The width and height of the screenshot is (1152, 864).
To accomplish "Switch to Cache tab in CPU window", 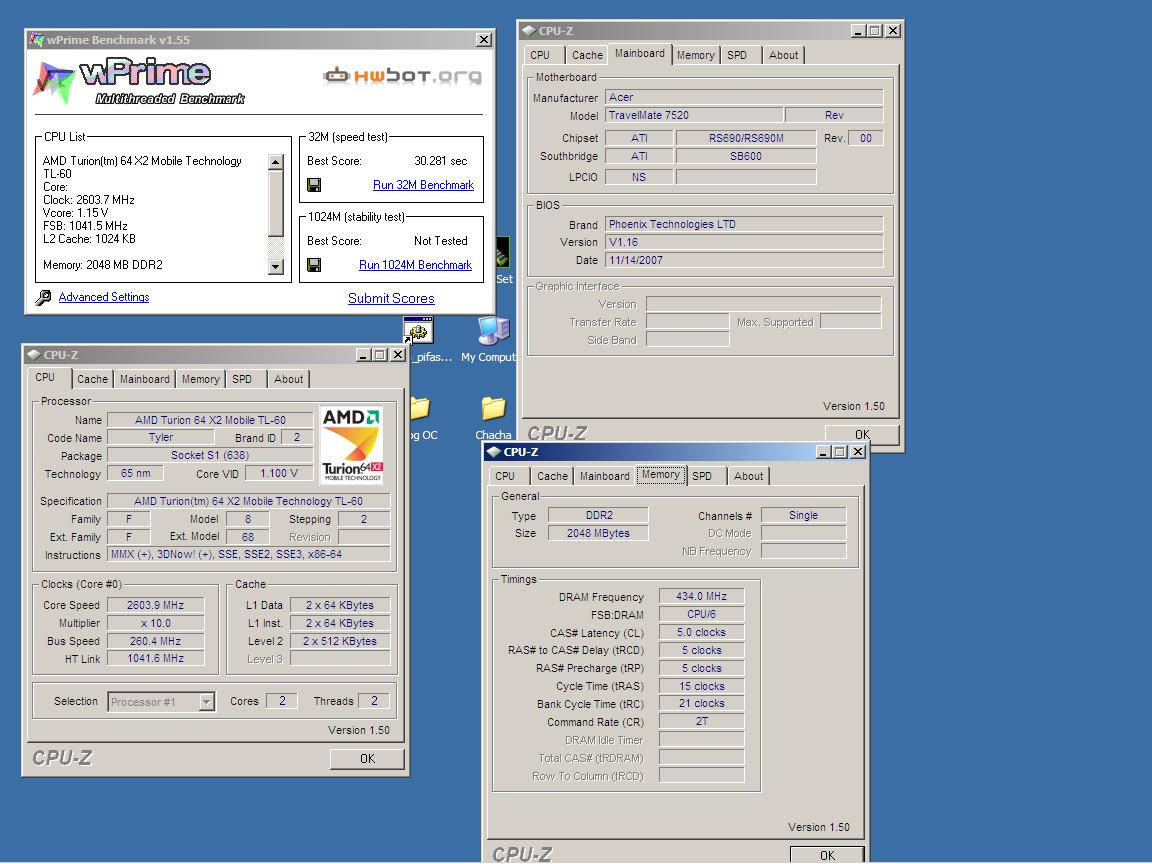I will click(x=93, y=379).
